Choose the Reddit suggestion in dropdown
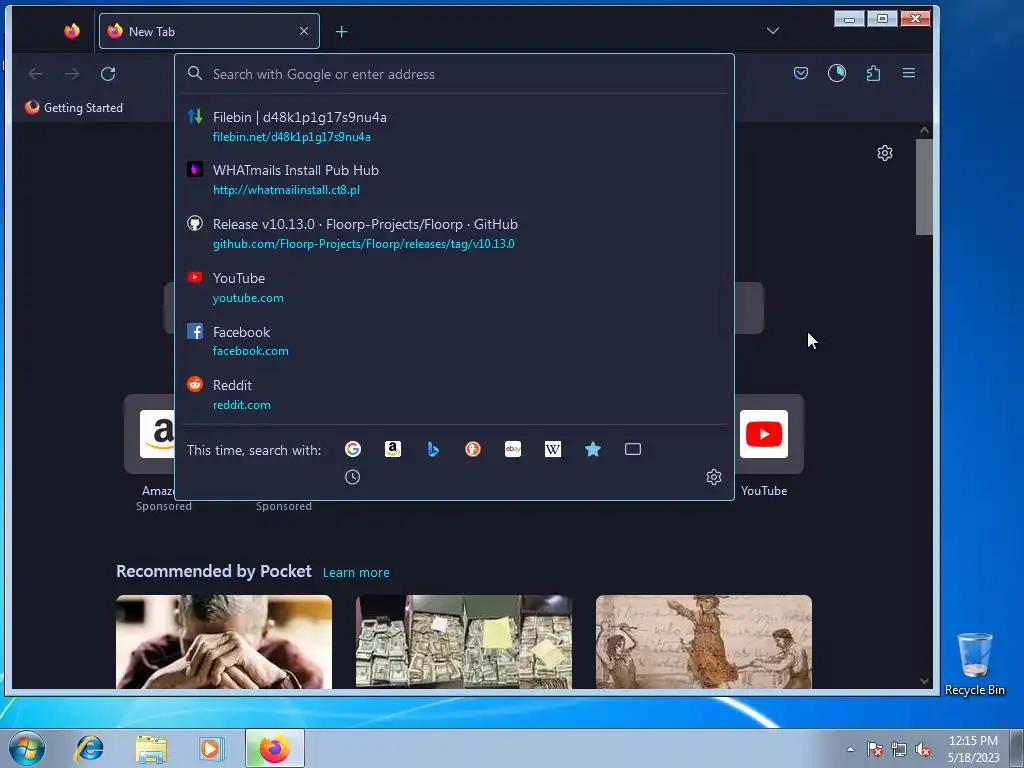 point(454,394)
